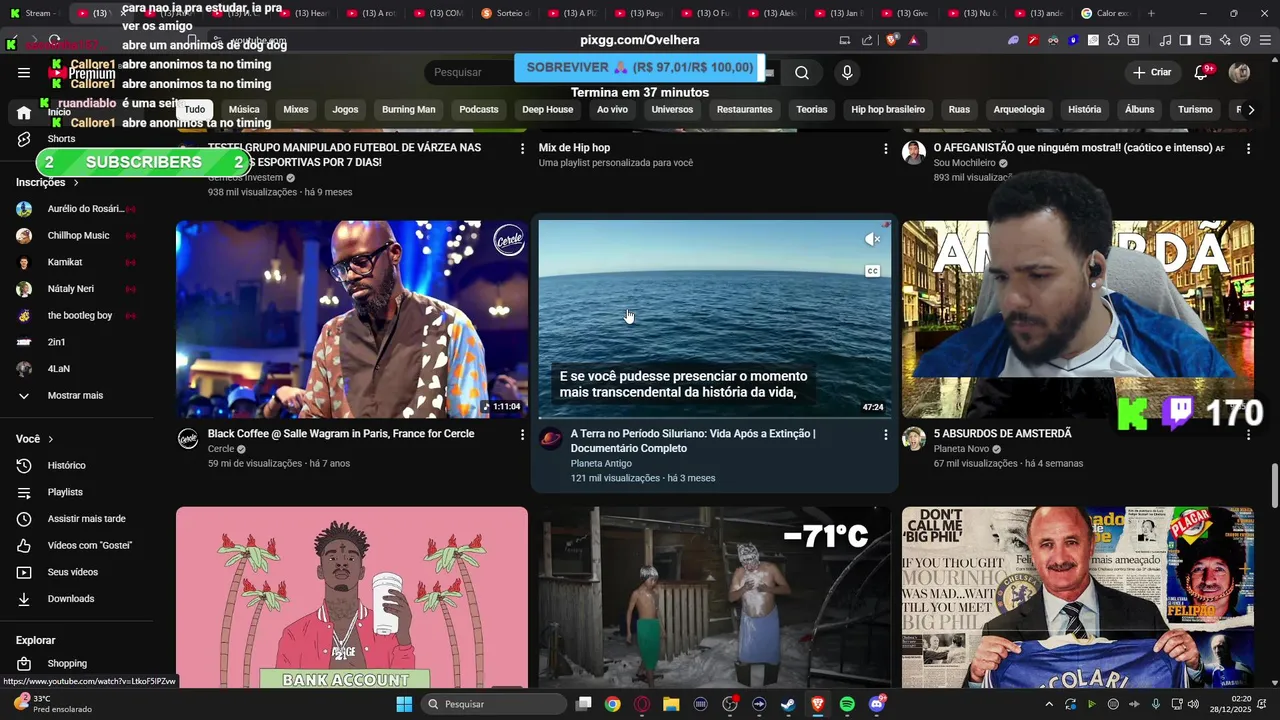This screenshot has height=720, width=1280.
Task: Open the YouTube guide hamburger menu
Action: pos(24,72)
